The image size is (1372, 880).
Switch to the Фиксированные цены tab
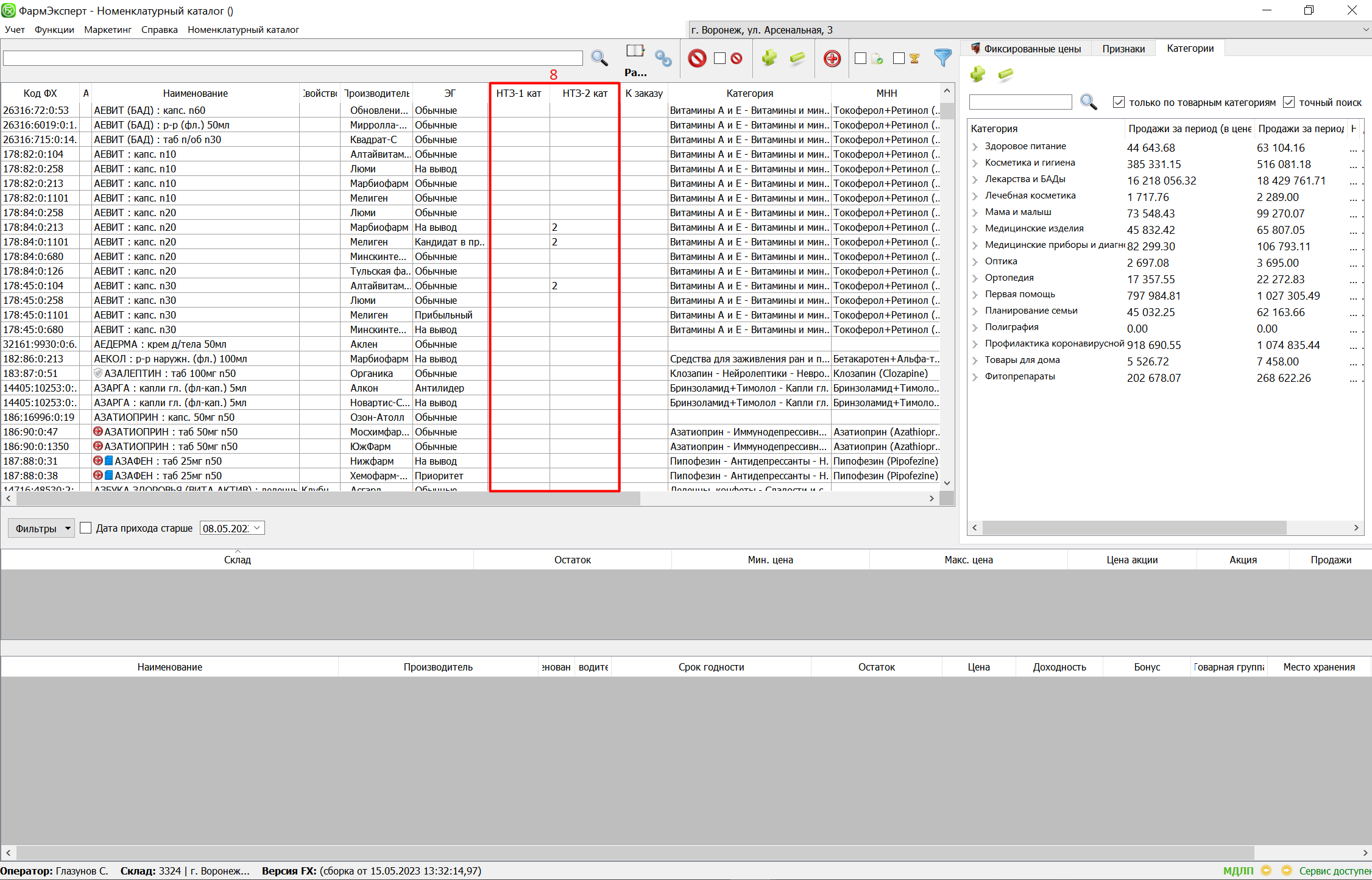coord(1026,49)
